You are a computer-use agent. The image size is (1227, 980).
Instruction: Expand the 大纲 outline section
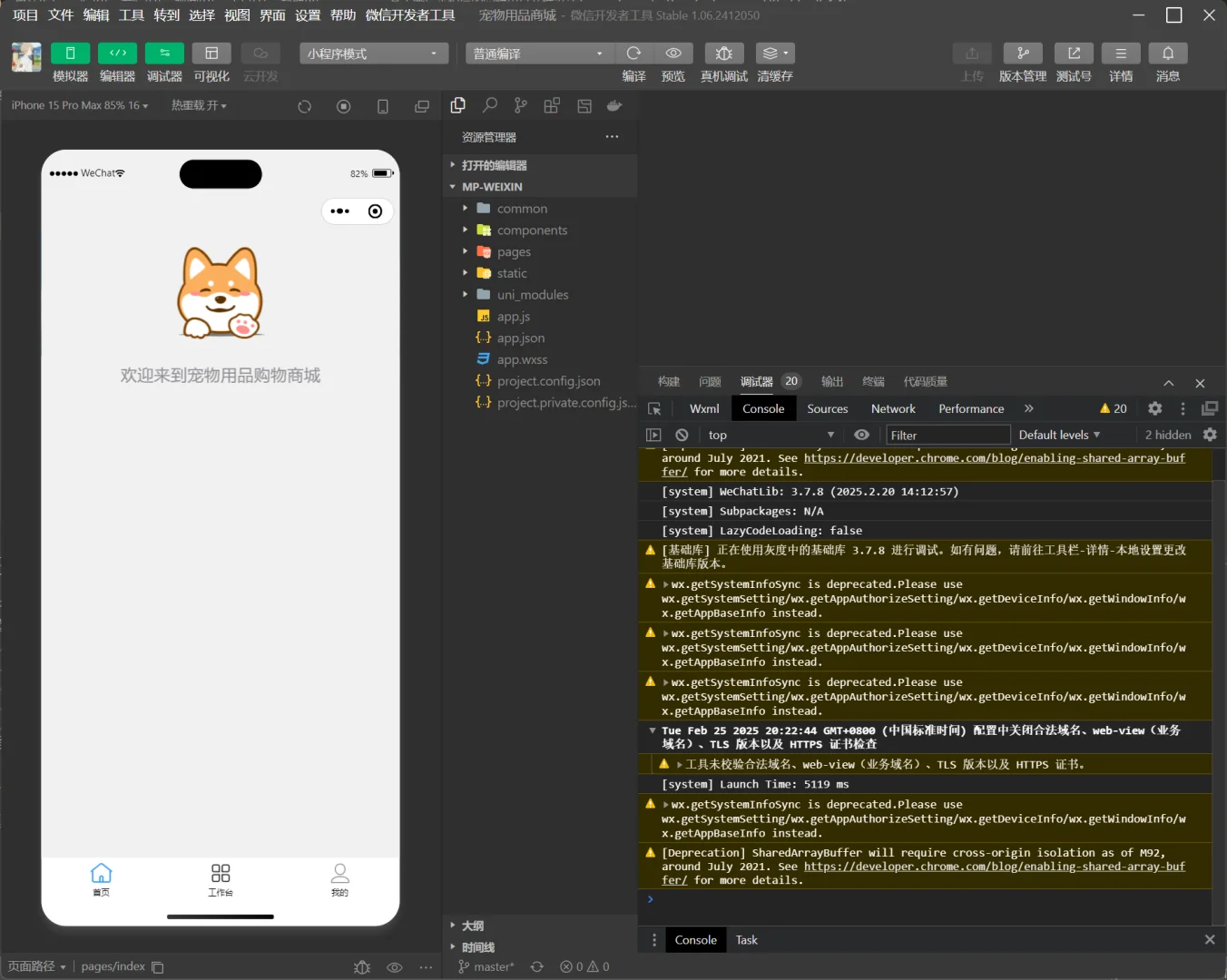pyautogui.click(x=540, y=926)
